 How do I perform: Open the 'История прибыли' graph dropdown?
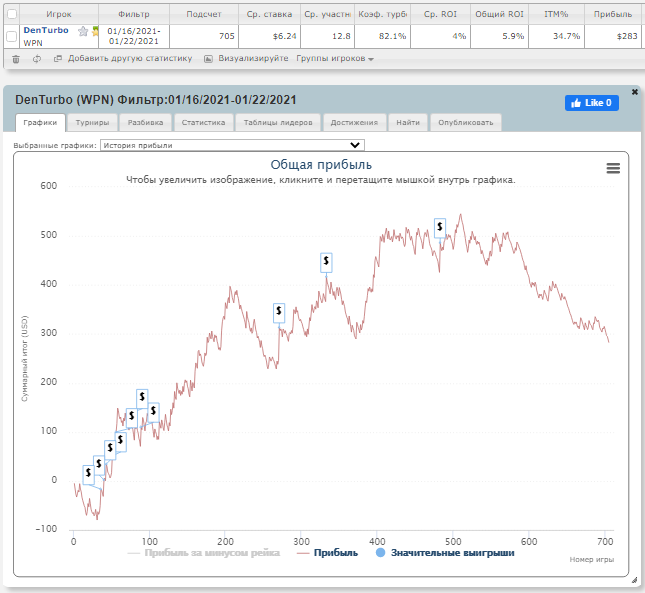(x=233, y=145)
